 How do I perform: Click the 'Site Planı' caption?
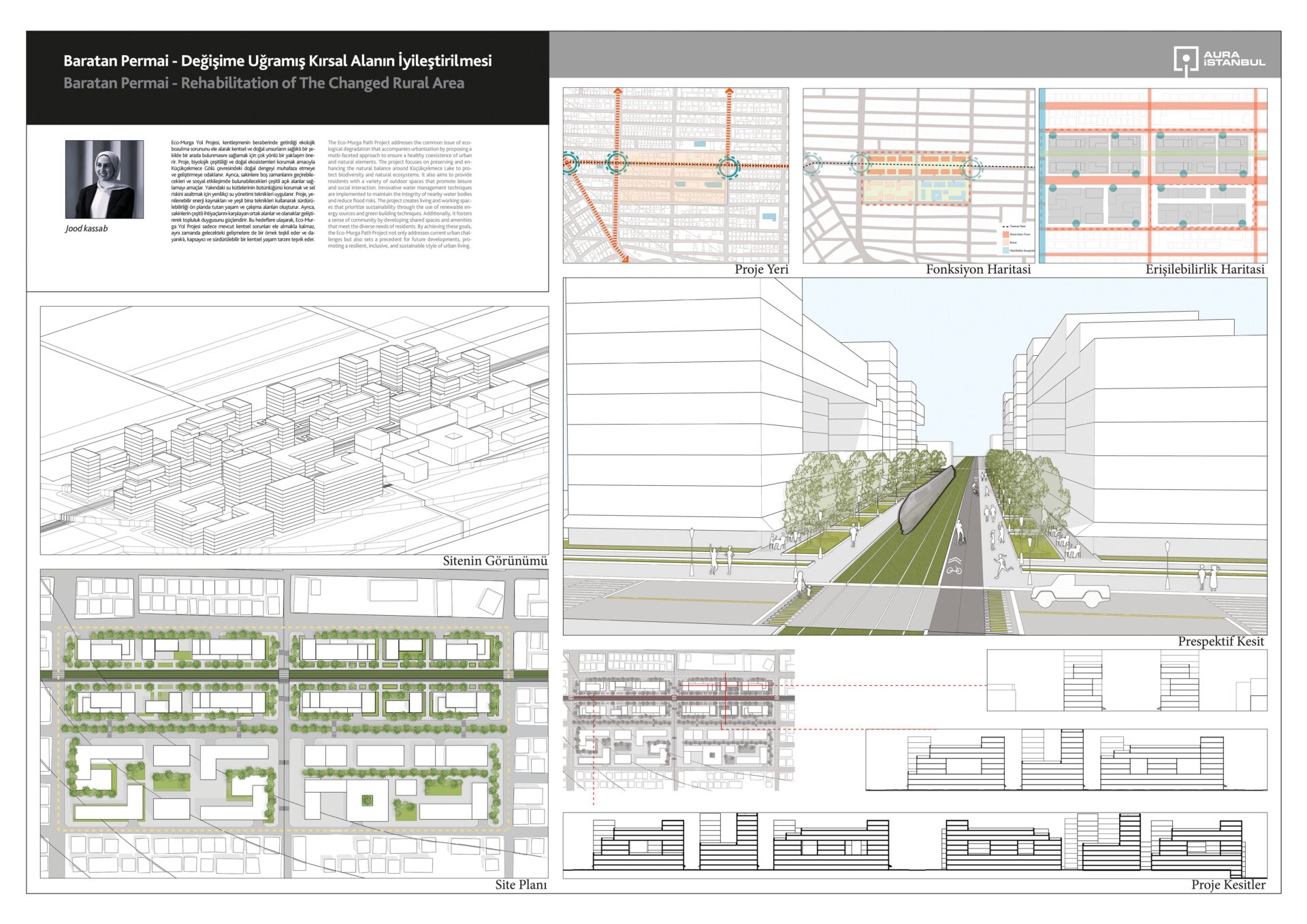click(x=521, y=885)
